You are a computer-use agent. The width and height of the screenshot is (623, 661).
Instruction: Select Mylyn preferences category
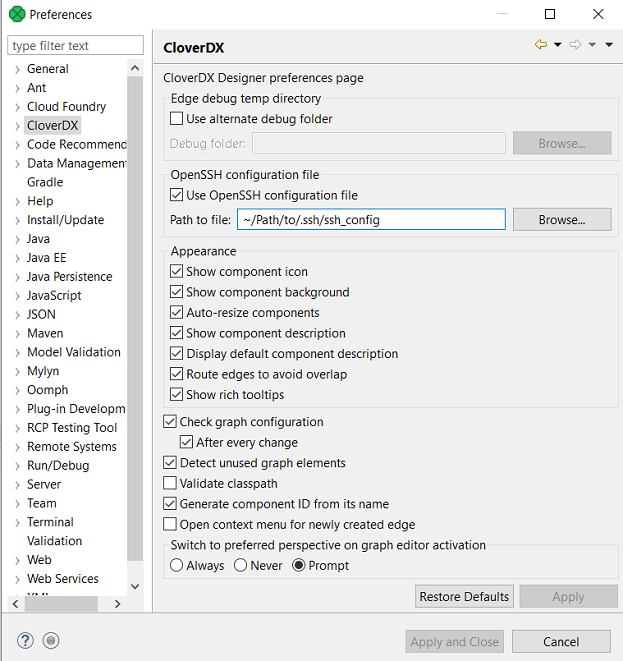pos(43,371)
